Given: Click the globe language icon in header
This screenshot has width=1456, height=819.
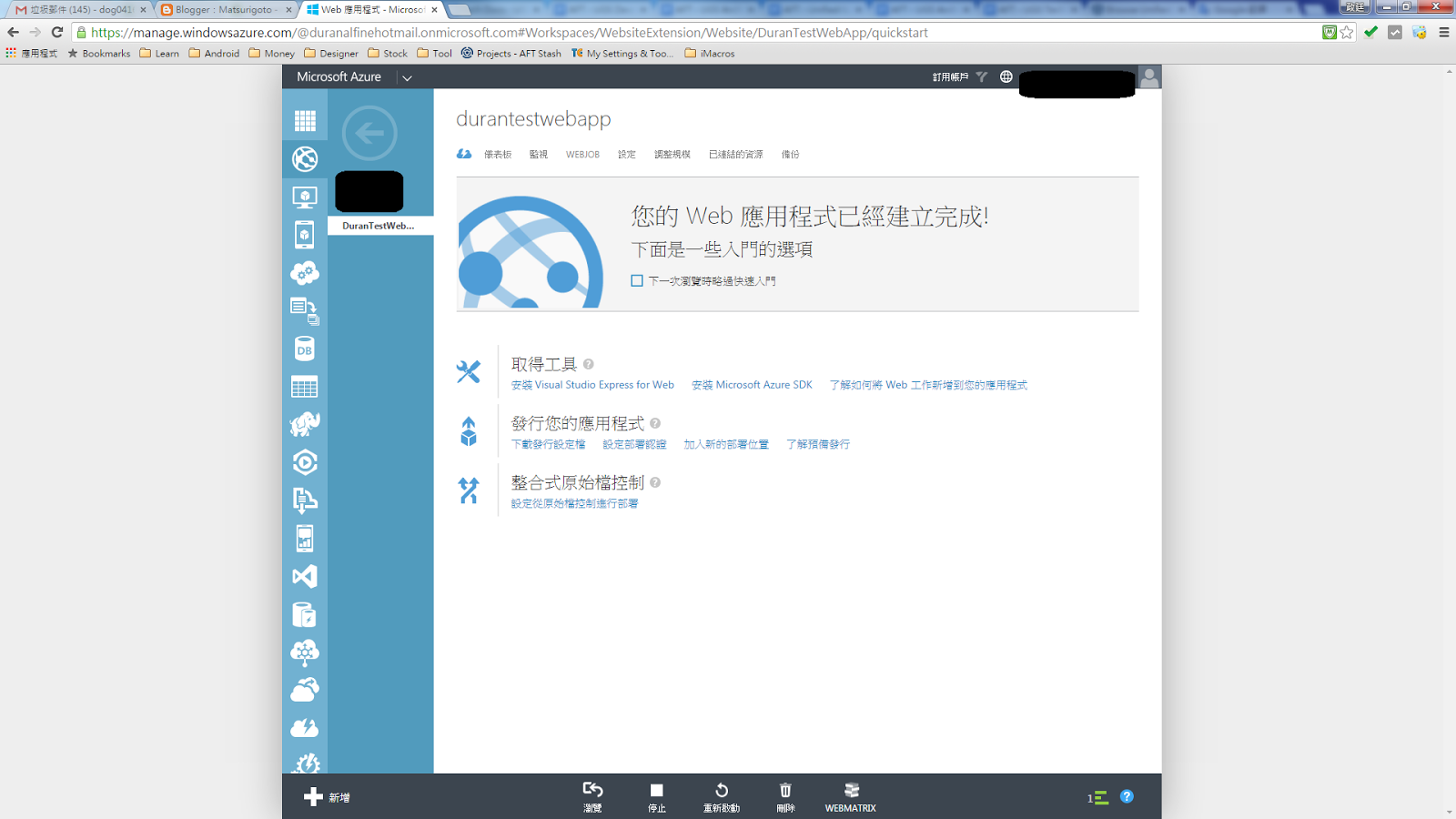Looking at the screenshot, I should click(1006, 76).
